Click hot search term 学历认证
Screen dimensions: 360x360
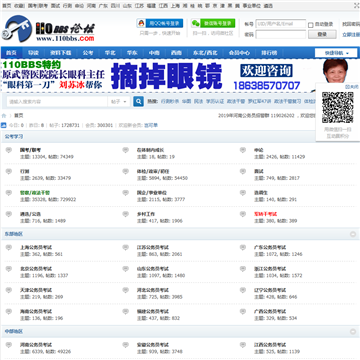pyautogui.click(x=215, y=101)
